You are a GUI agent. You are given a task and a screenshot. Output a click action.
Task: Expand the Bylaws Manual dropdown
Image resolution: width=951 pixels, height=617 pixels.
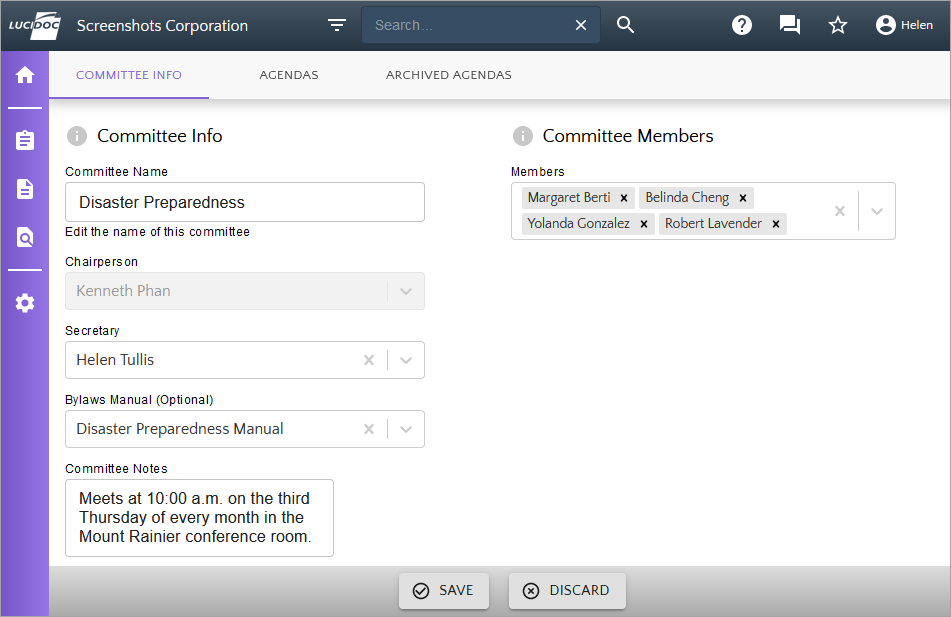[406, 429]
